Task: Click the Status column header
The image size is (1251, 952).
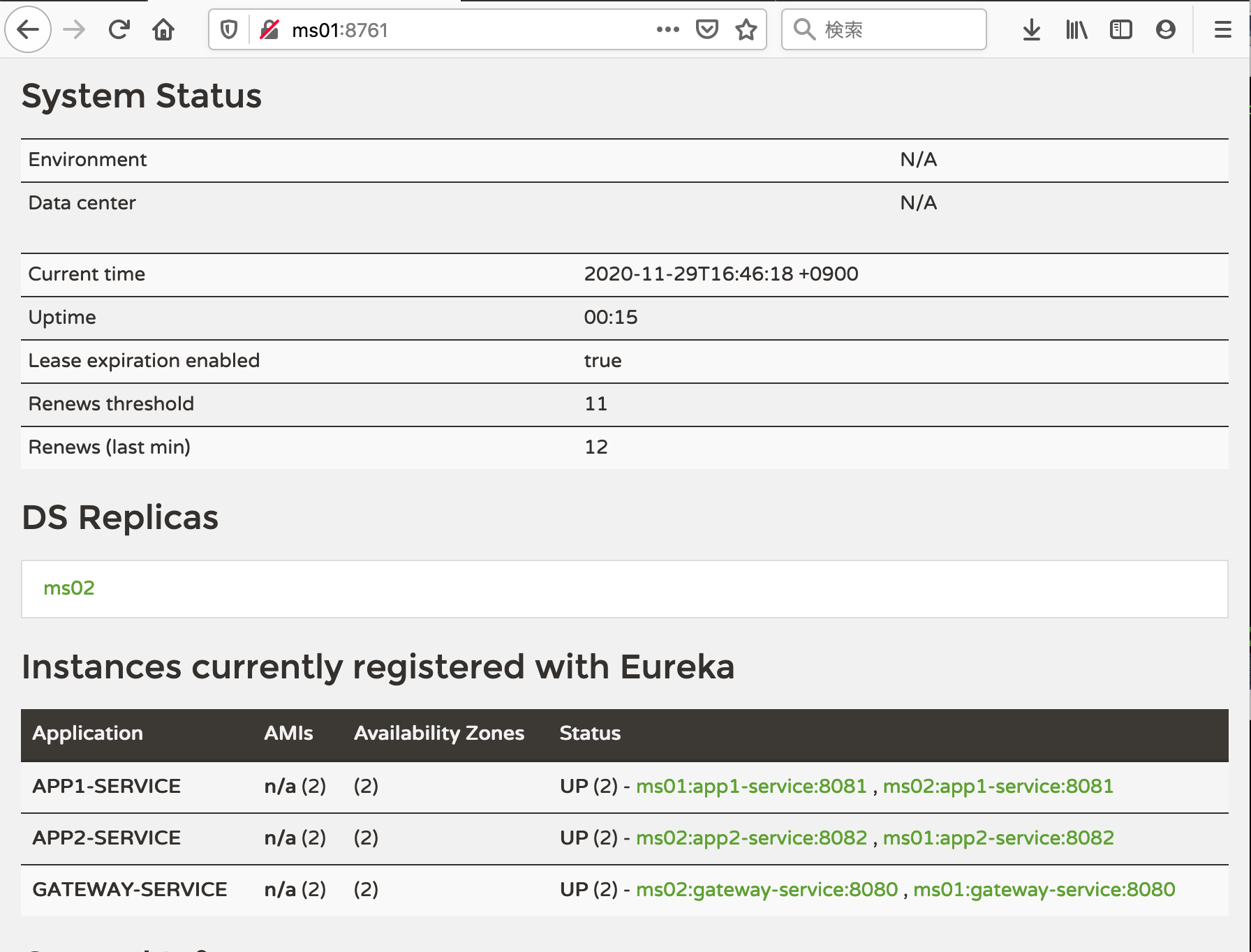Action: click(x=590, y=733)
